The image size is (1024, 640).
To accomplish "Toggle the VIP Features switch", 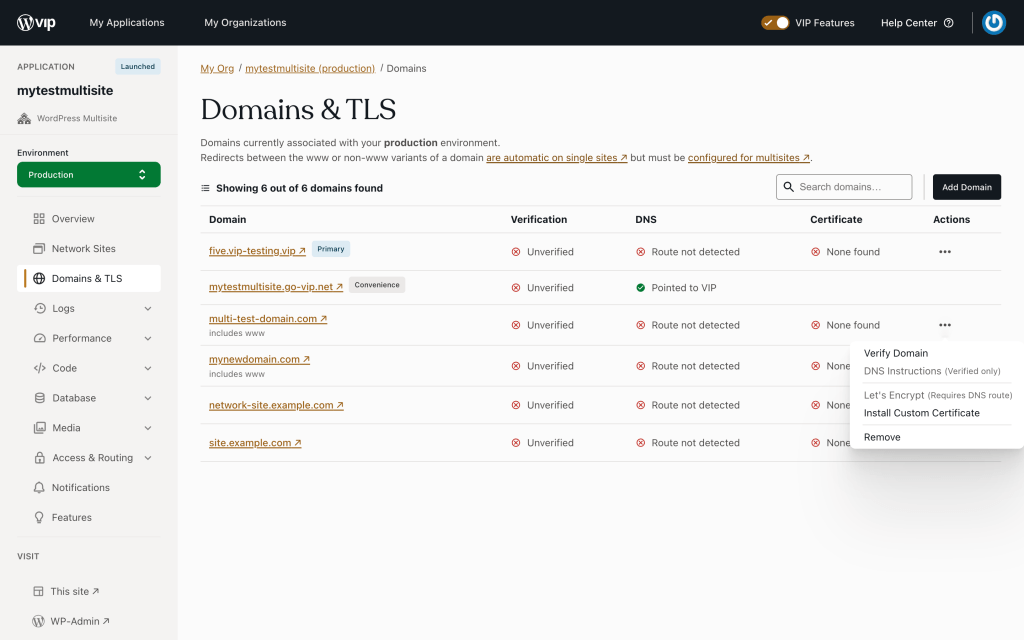I will [x=775, y=23].
